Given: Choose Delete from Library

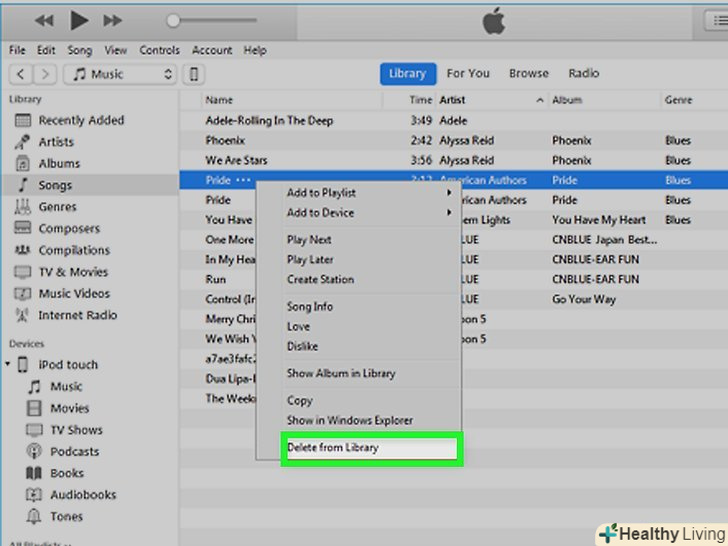Looking at the screenshot, I should tap(371, 448).
